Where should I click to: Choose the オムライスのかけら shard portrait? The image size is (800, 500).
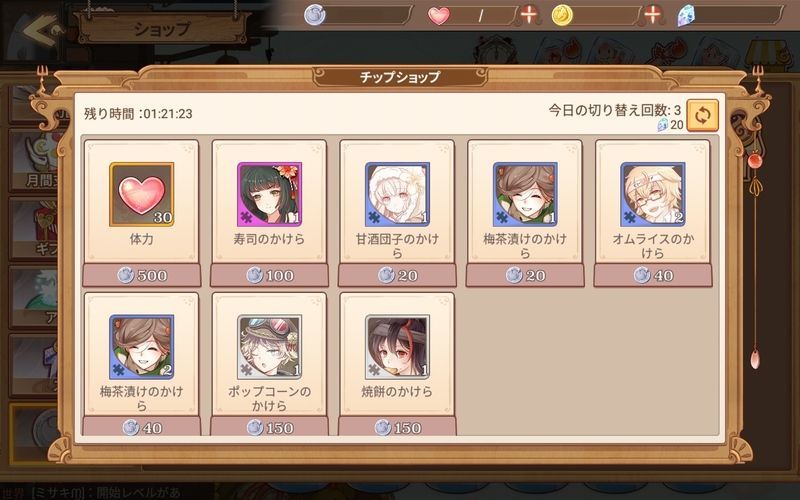pyautogui.click(x=653, y=194)
